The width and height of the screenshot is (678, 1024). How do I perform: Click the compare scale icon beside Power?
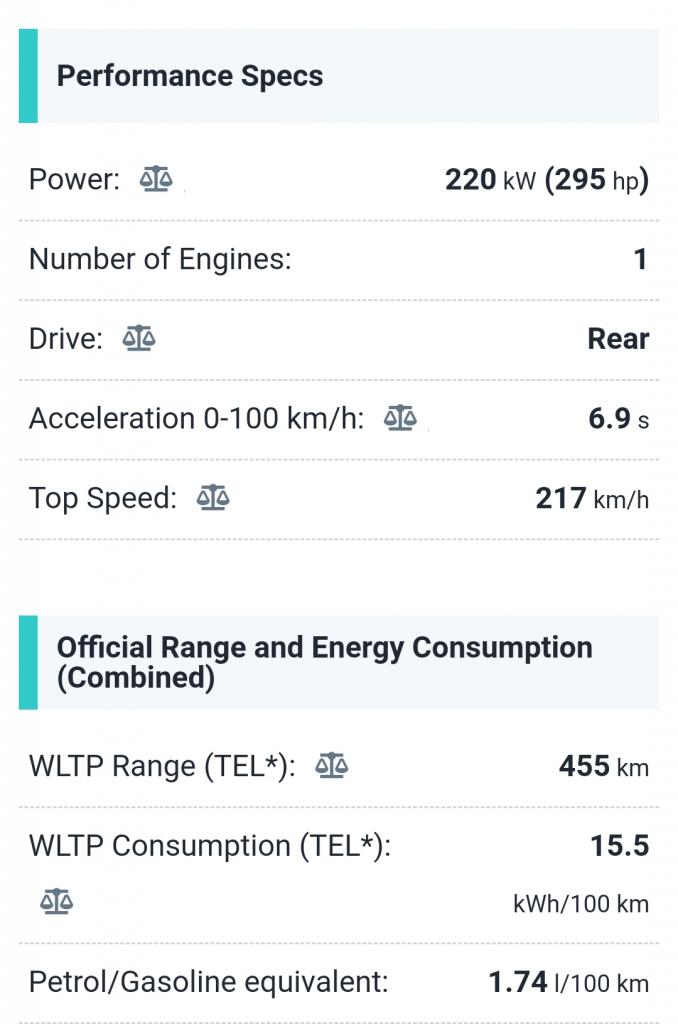(x=156, y=180)
